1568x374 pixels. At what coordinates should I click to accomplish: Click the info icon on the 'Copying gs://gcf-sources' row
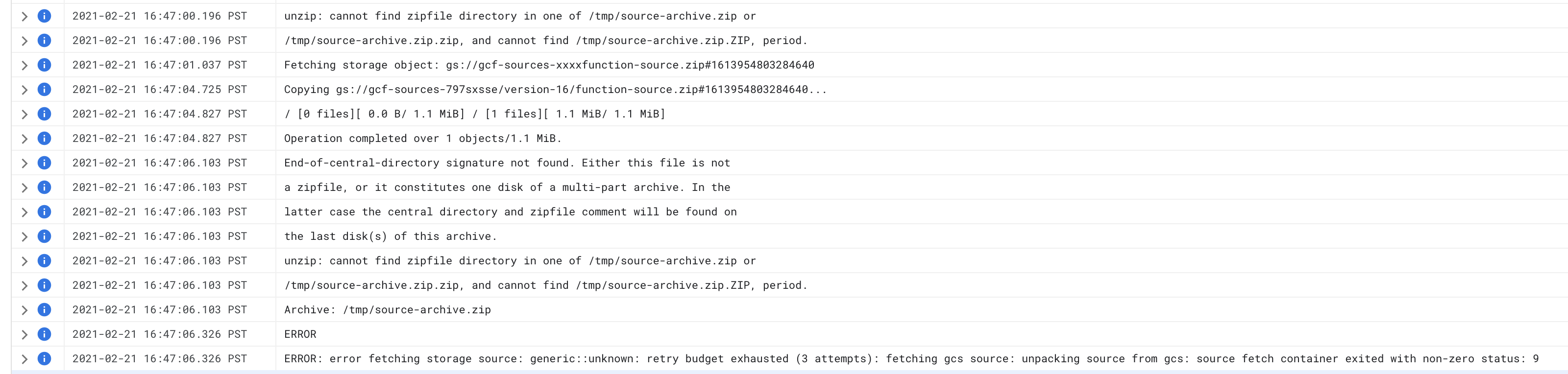[43, 89]
